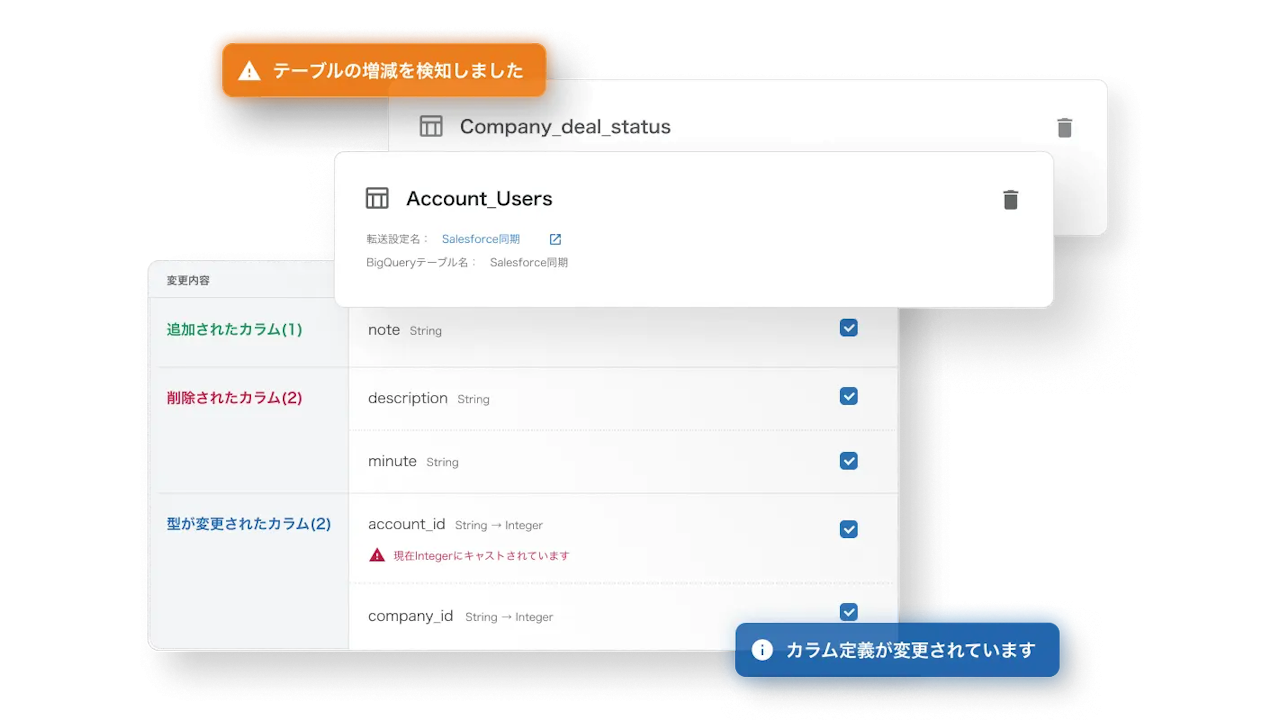Screen dimensions: 1280x720
Task: Toggle the company_id column checkbox
Action: [849, 612]
